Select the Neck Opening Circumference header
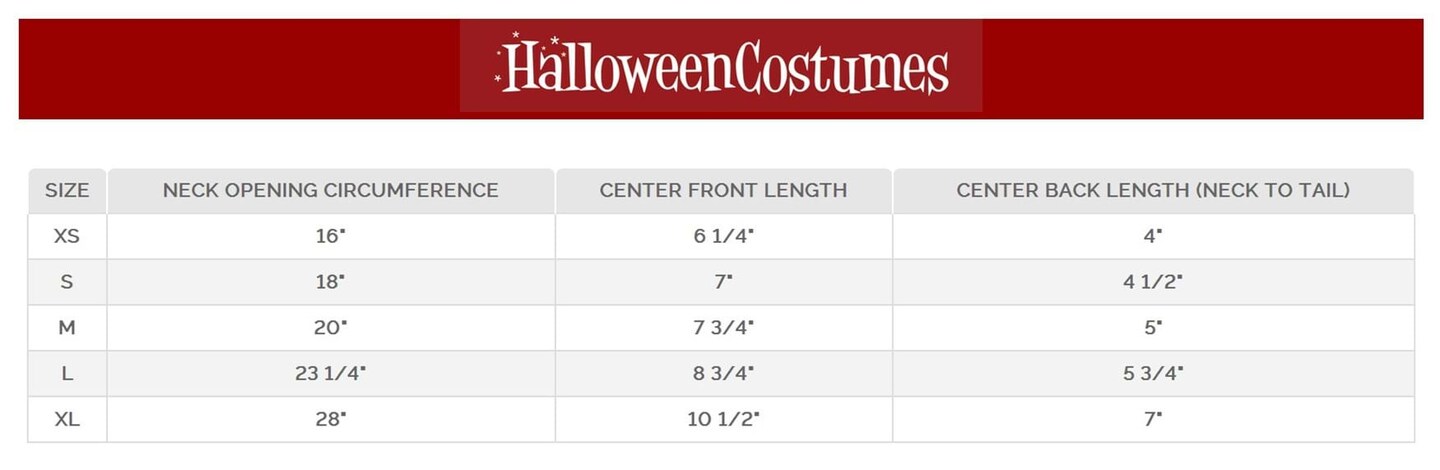The height and width of the screenshot is (470, 1440). coord(330,190)
